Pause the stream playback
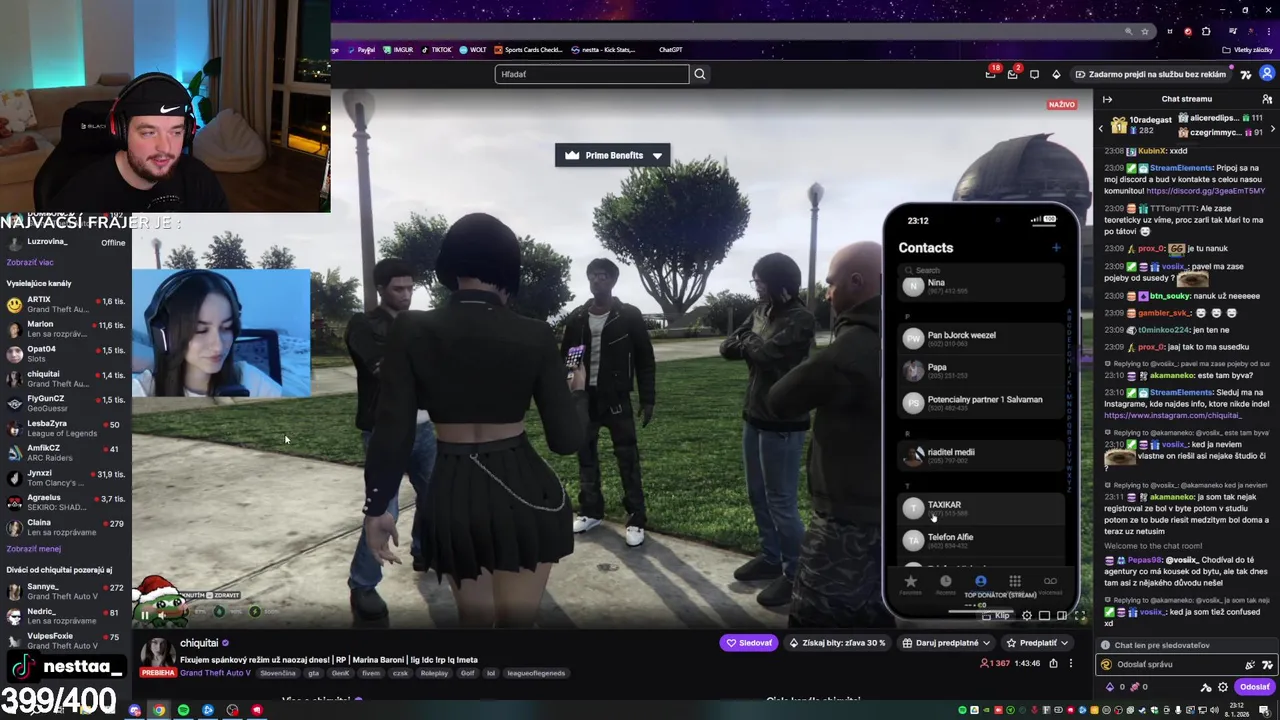Screen dimensions: 1280x720 (144, 615)
